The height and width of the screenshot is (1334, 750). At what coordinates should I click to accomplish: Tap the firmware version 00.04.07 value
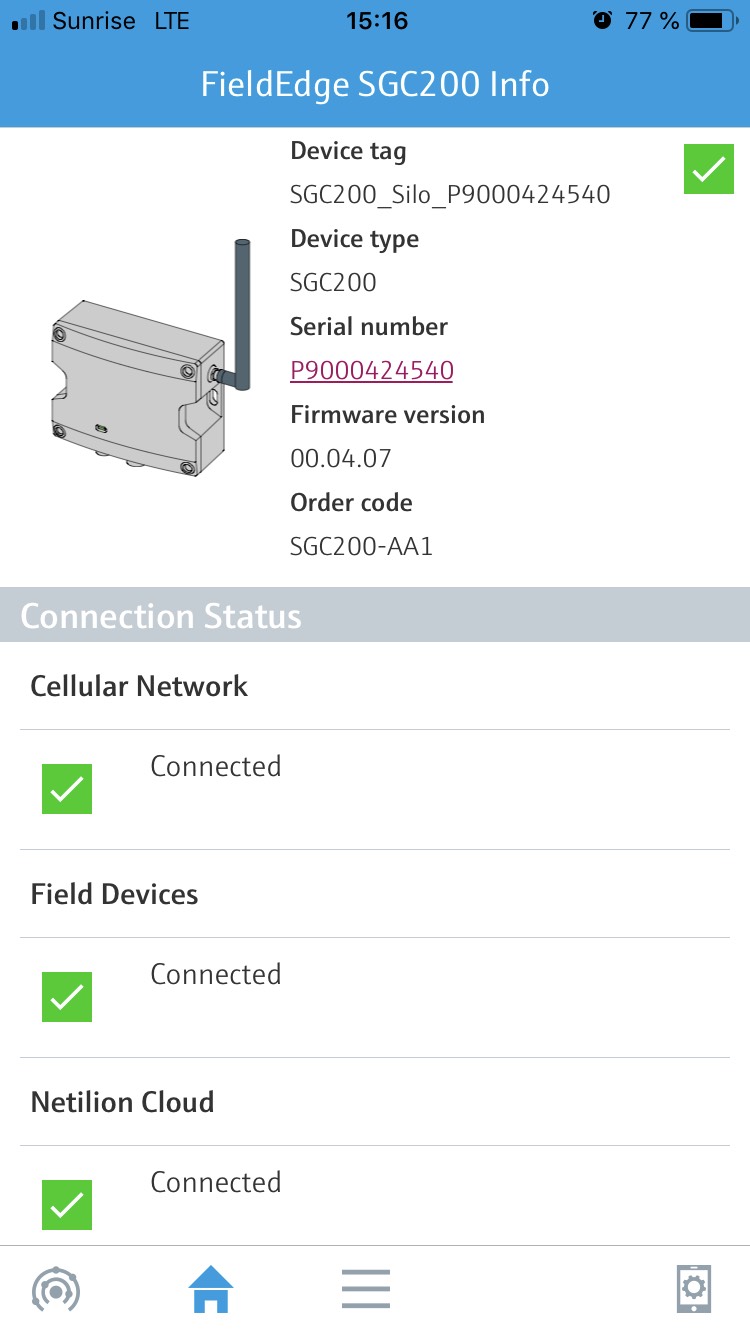pyautogui.click(x=341, y=459)
